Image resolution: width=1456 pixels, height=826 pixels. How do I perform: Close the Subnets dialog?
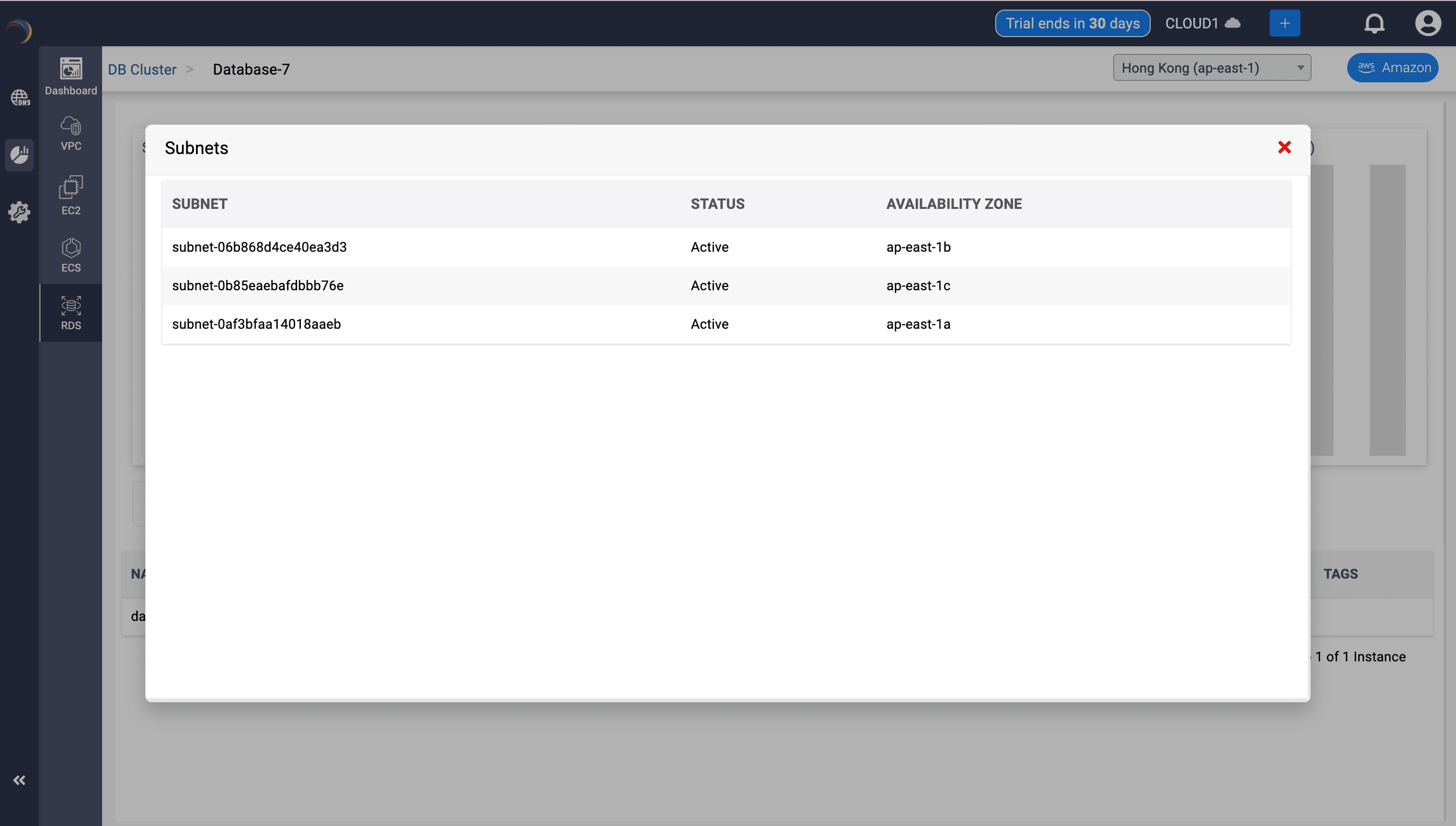coord(1284,147)
